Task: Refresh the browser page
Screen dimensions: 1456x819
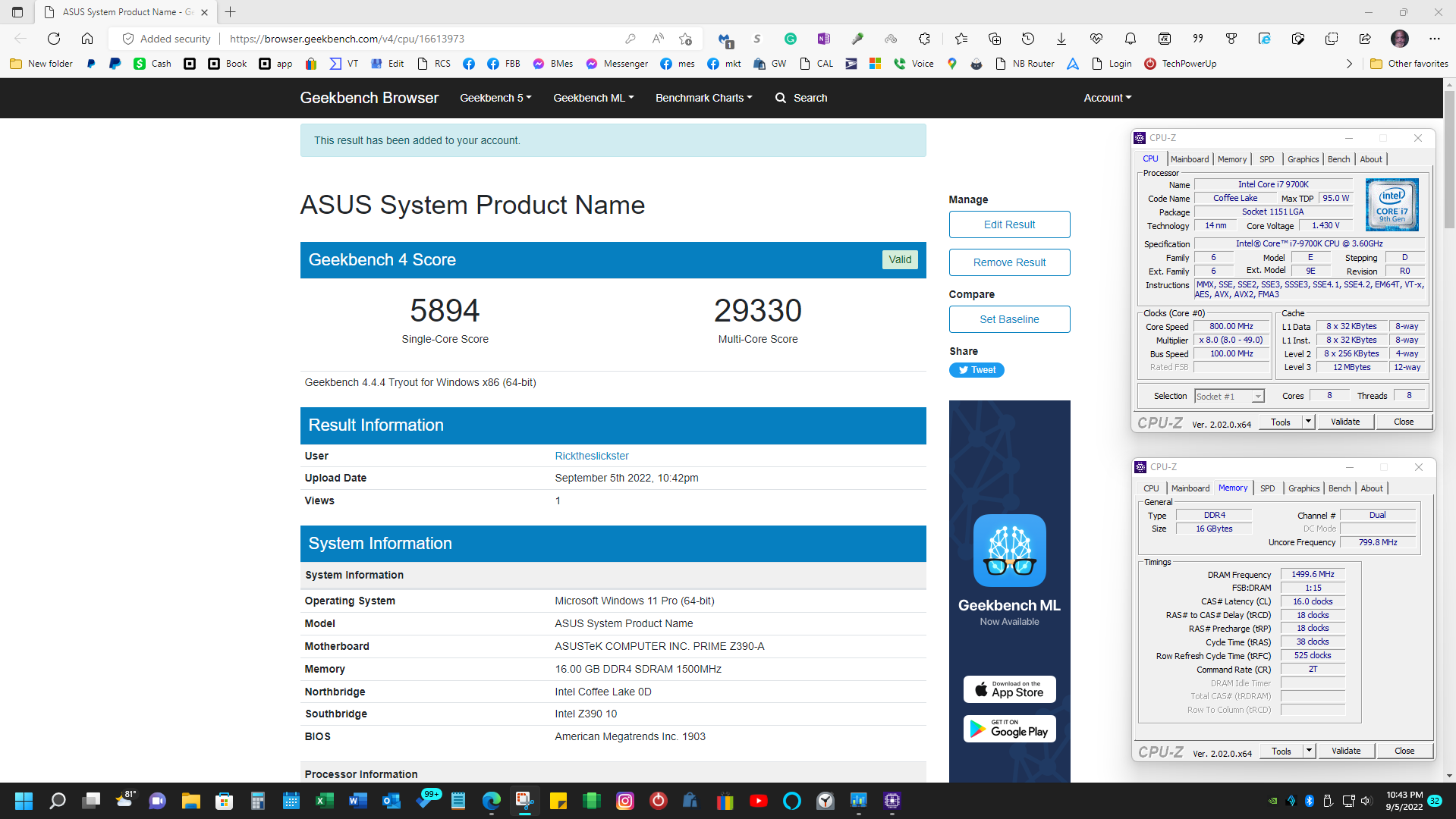Action: [54, 39]
